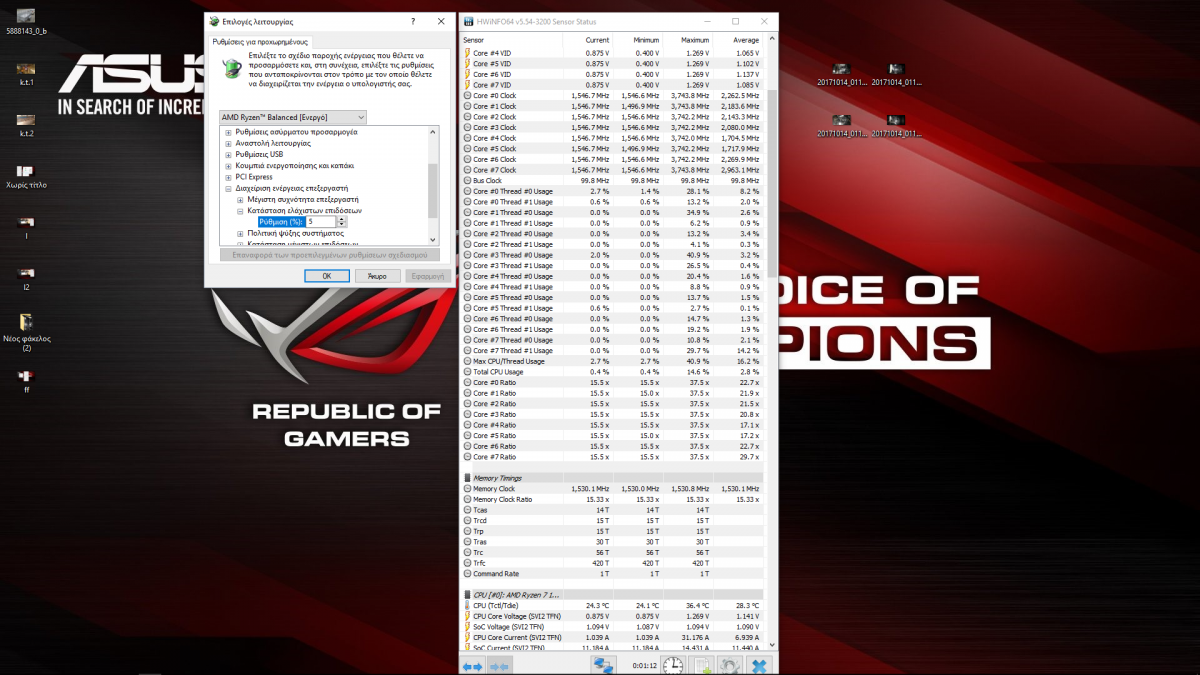Click lightning icon beside Core #4 VID
This screenshot has height=675, width=1200.
click(x=467, y=53)
